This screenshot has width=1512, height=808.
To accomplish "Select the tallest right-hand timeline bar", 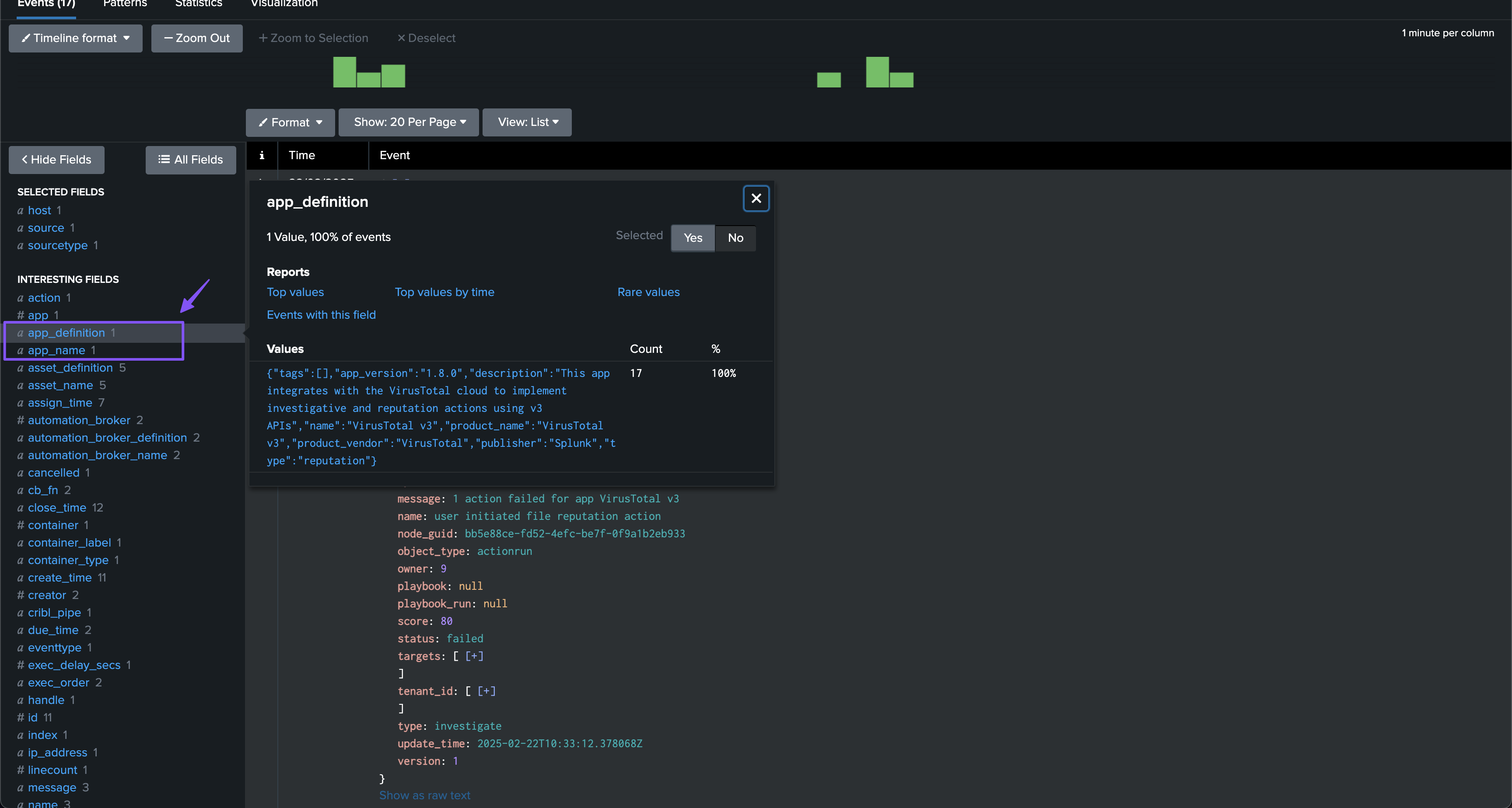I will point(878,72).
